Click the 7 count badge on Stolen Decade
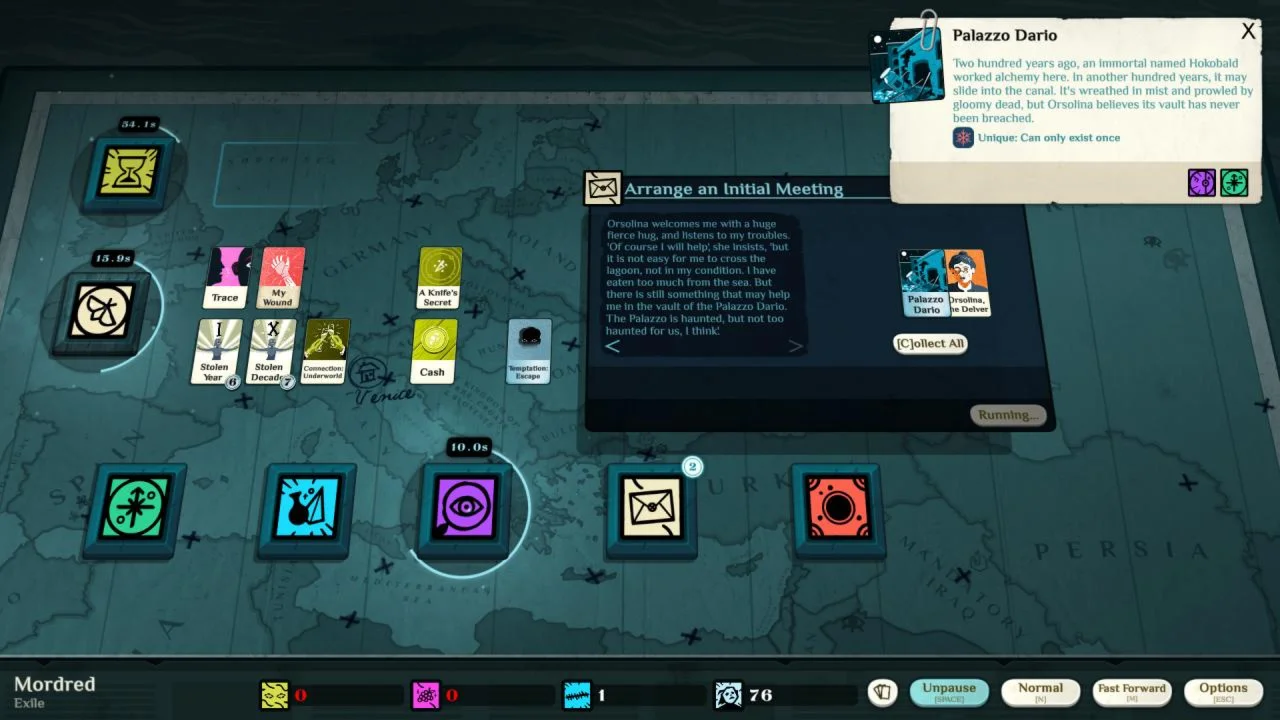 pos(287,382)
